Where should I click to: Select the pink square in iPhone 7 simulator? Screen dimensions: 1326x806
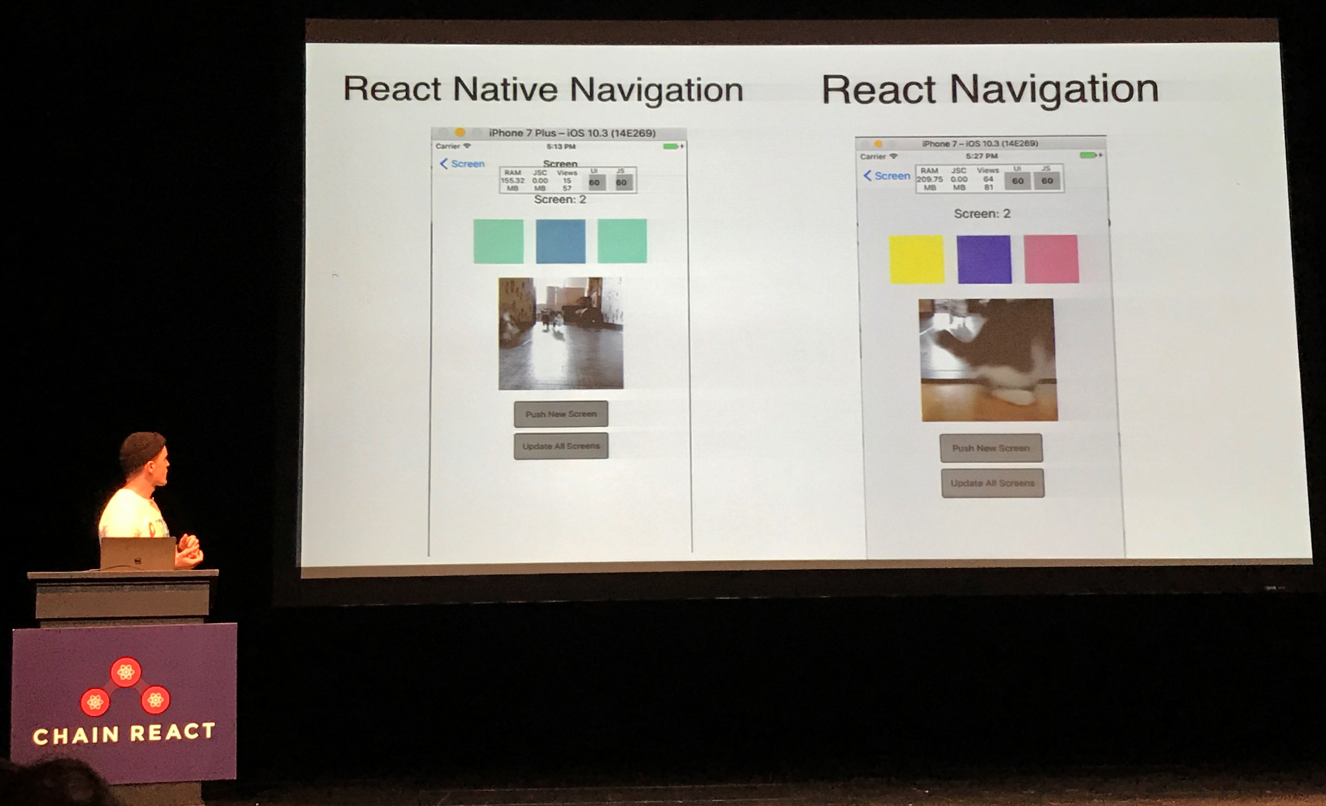tap(1051, 260)
